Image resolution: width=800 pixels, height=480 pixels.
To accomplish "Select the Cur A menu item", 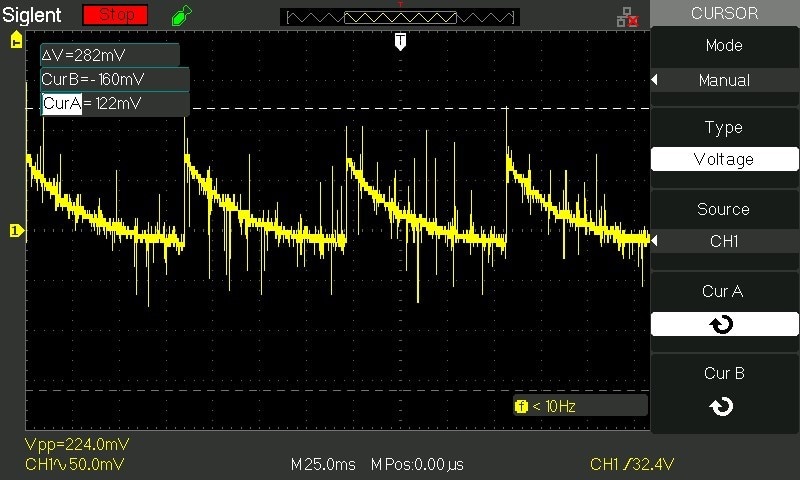I will [x=723, y=292].
